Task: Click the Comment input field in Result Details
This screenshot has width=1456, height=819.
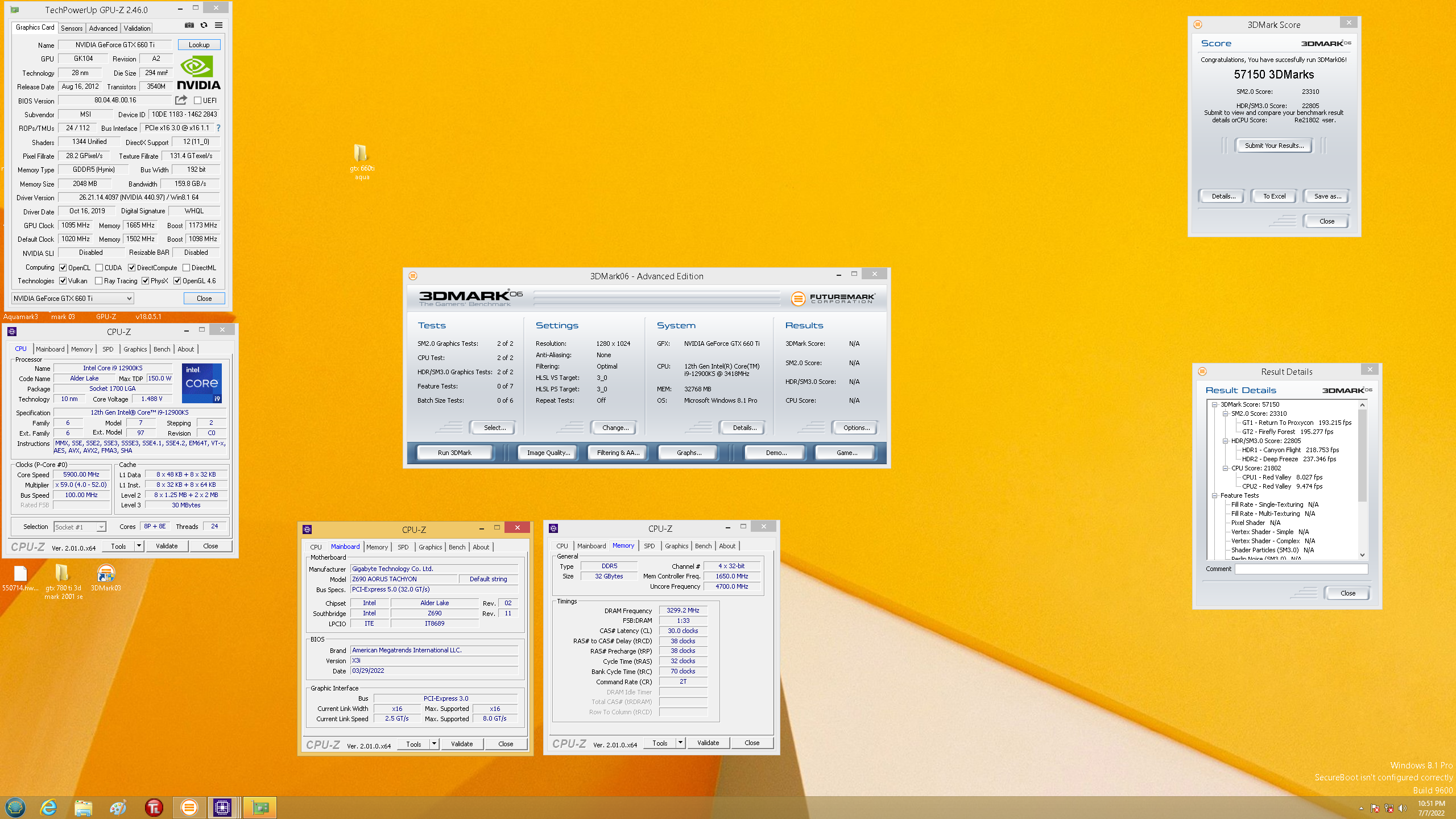Action: (x=1301, y=569)
